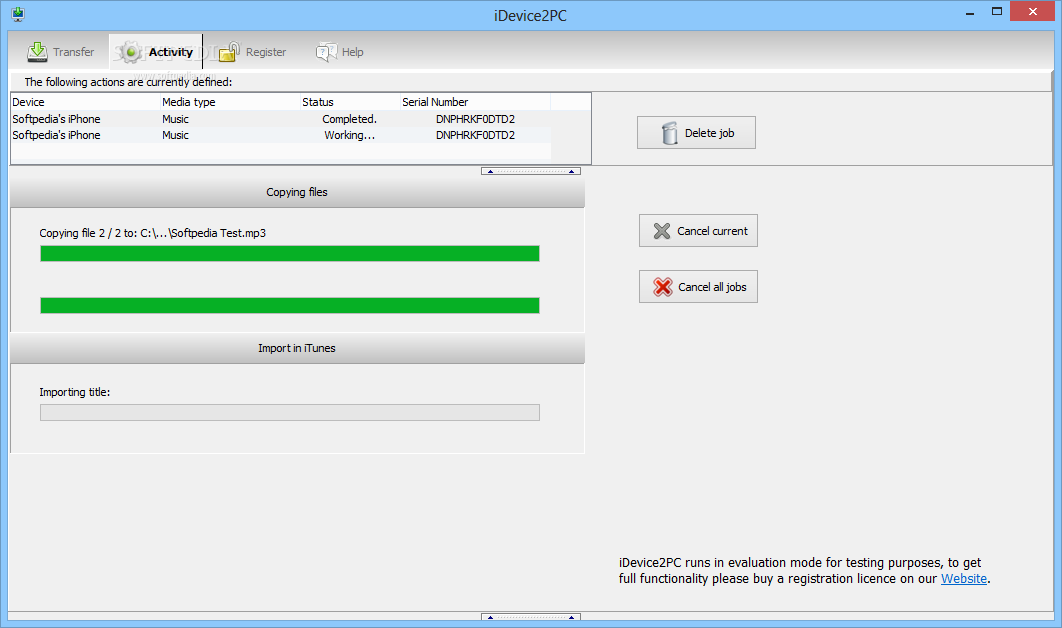
Task: Click the Activity gear icon
Action: tap(131, 52)
